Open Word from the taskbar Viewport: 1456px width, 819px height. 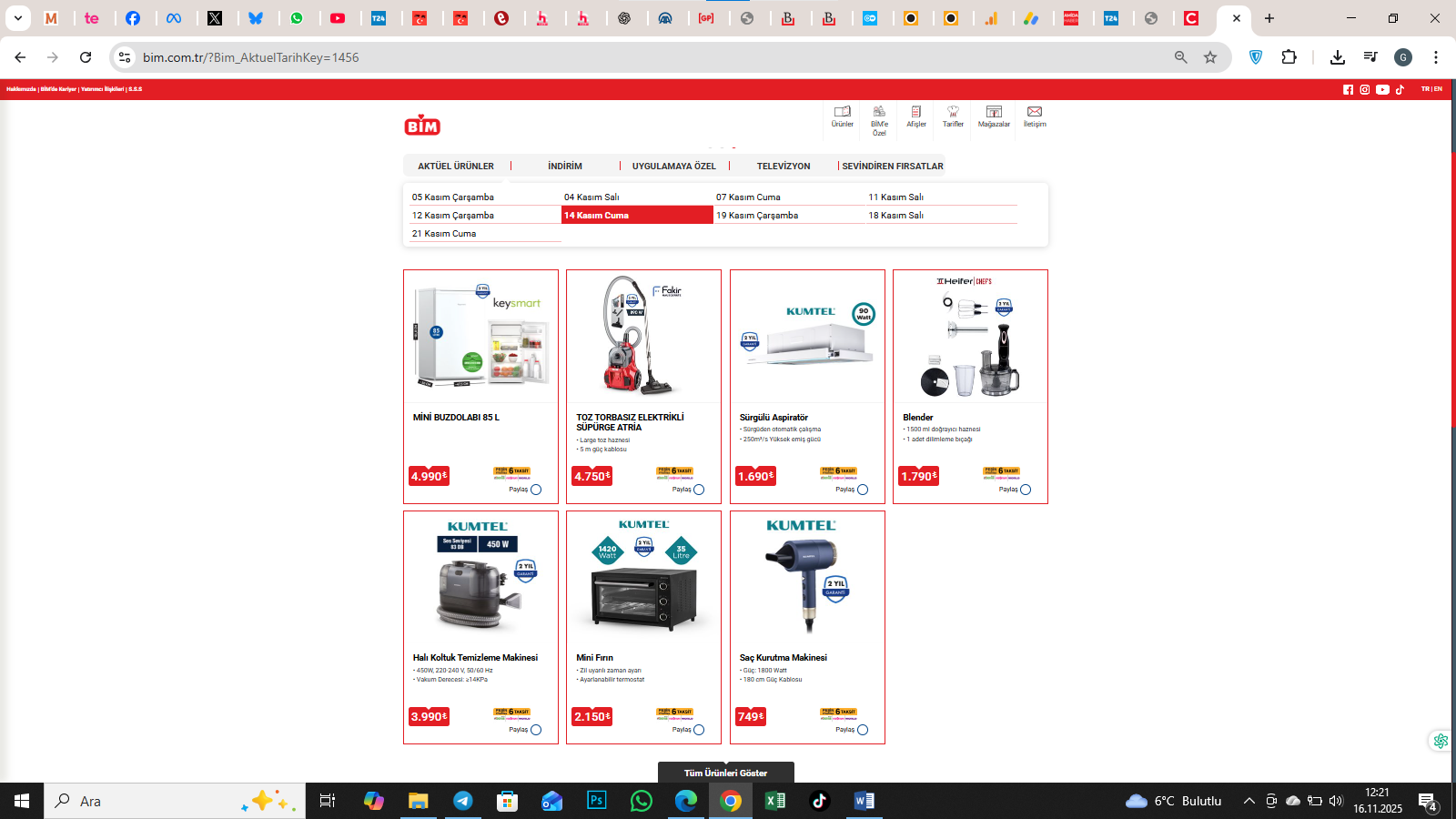pos(864,801)
